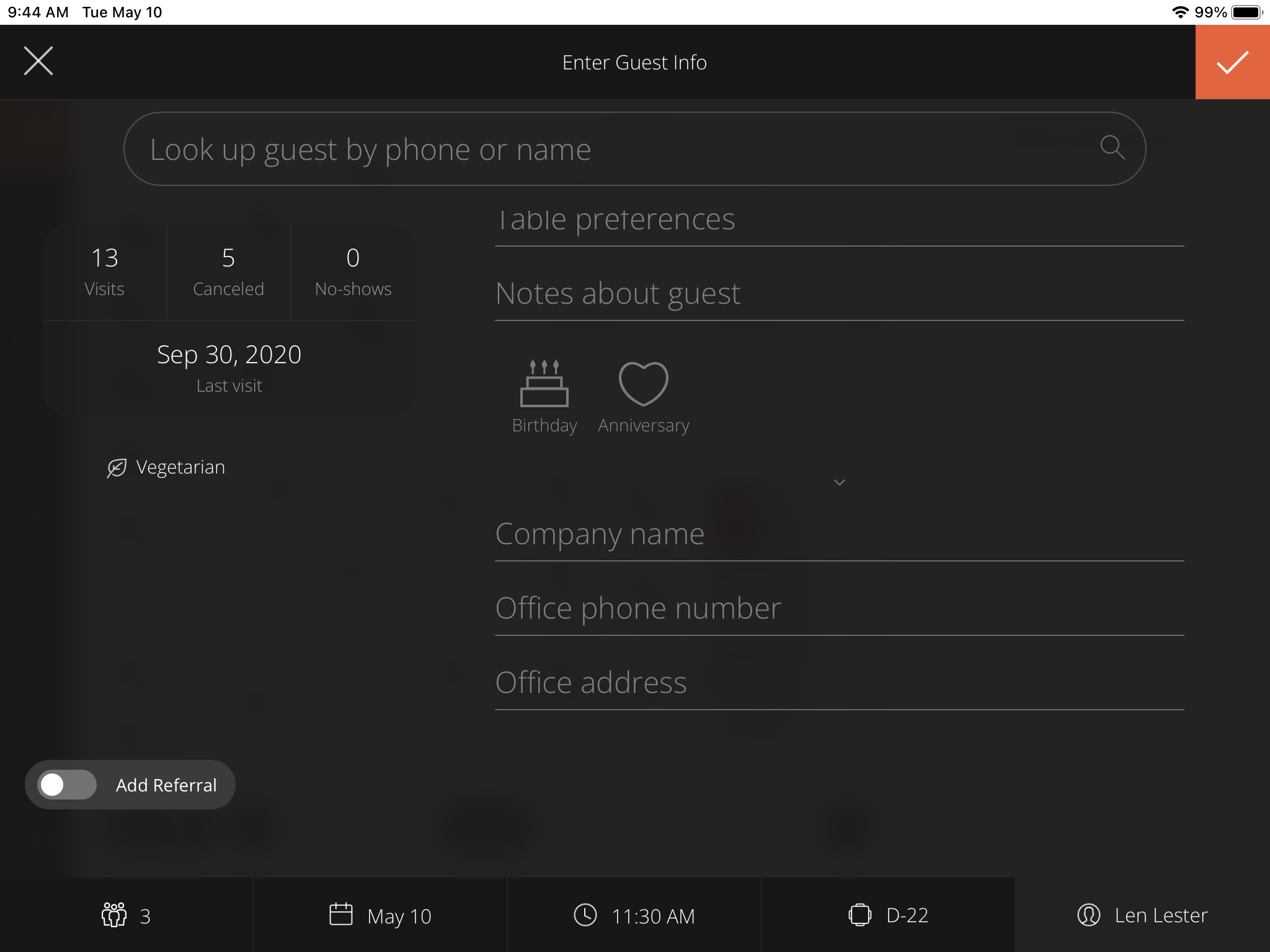1270x952 pixels.
Task: Toggle the Add Referral switch
Action: point(67,785)
